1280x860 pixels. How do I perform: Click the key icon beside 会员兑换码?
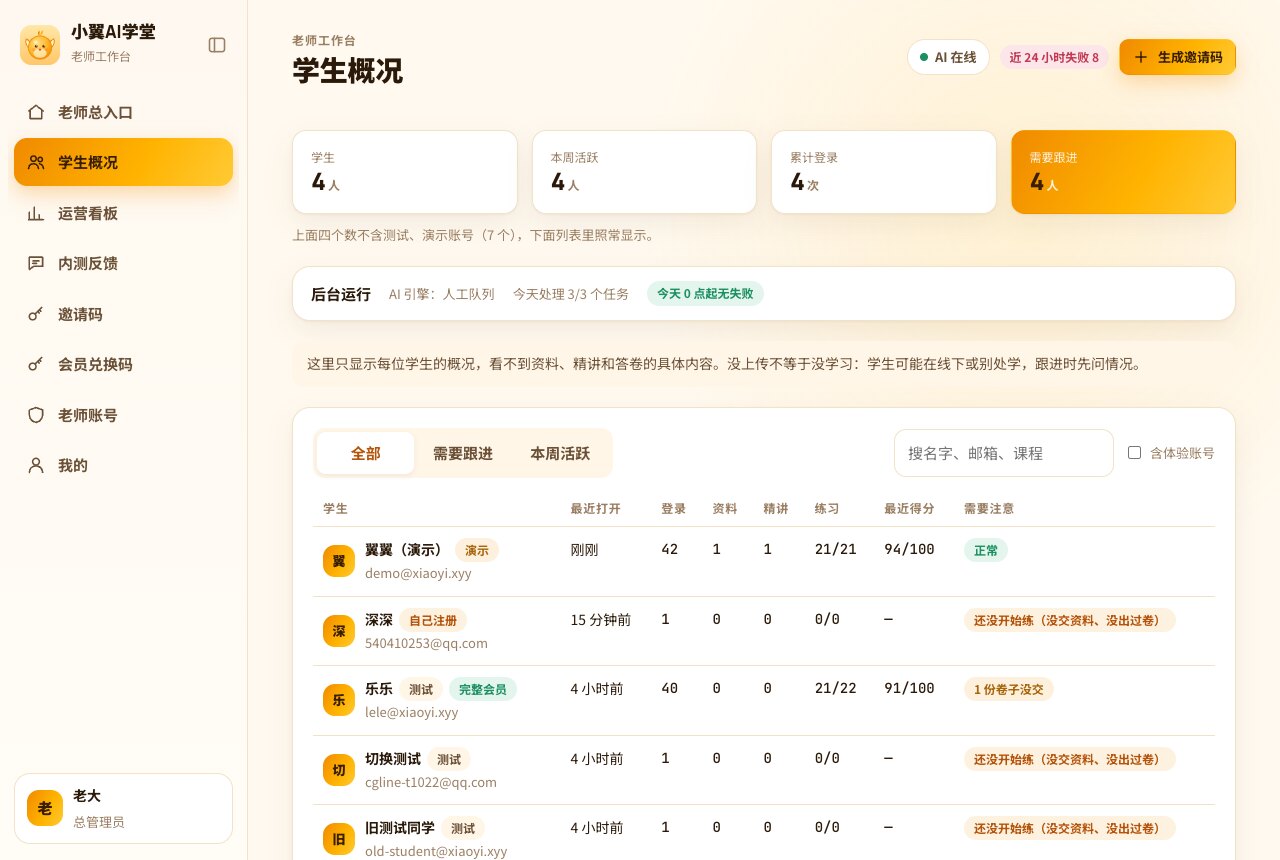click(x=36, y=364)
